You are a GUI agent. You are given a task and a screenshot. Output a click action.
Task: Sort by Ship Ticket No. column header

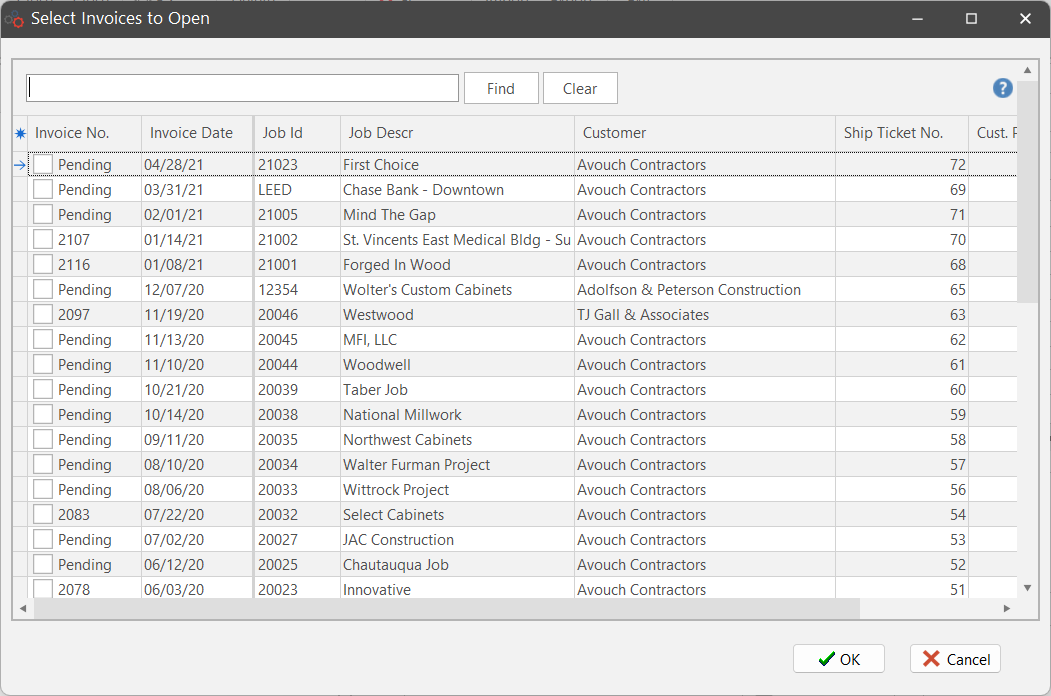pos(893,133)
